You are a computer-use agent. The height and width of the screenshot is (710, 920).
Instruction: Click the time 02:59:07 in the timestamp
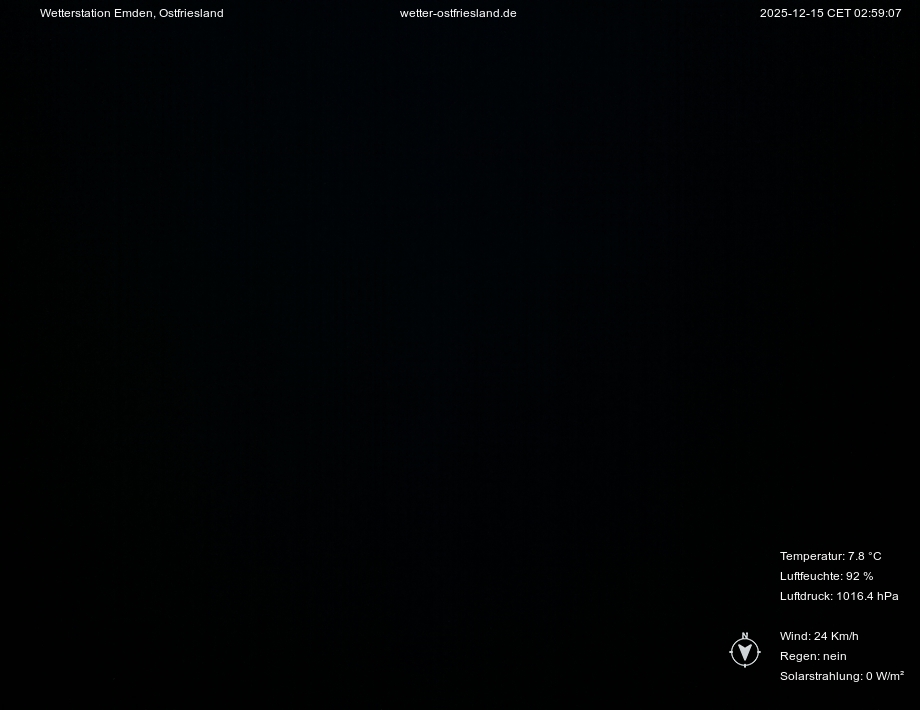tap(878, 13)
